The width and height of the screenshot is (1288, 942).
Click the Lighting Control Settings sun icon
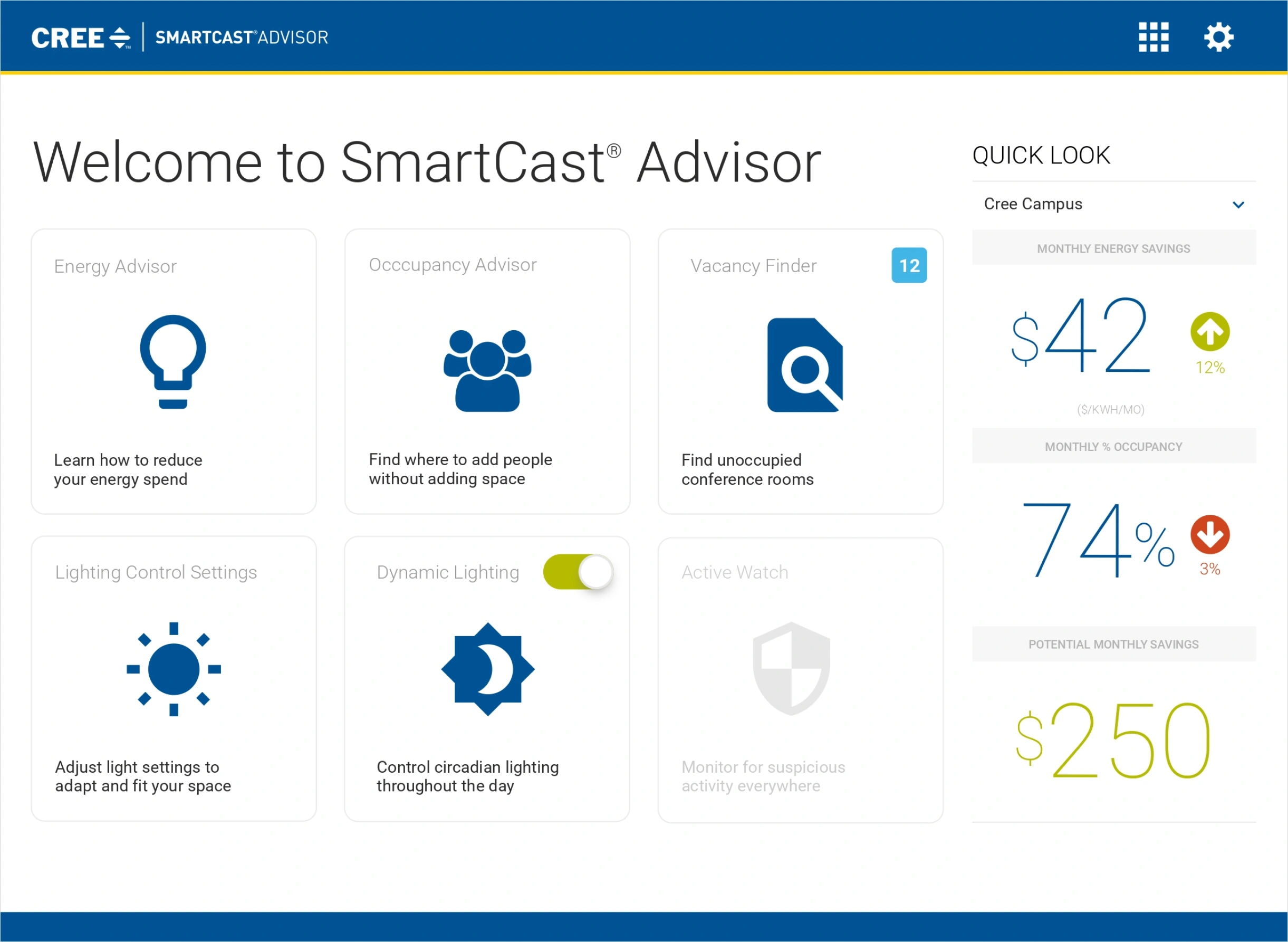[174, 669]
